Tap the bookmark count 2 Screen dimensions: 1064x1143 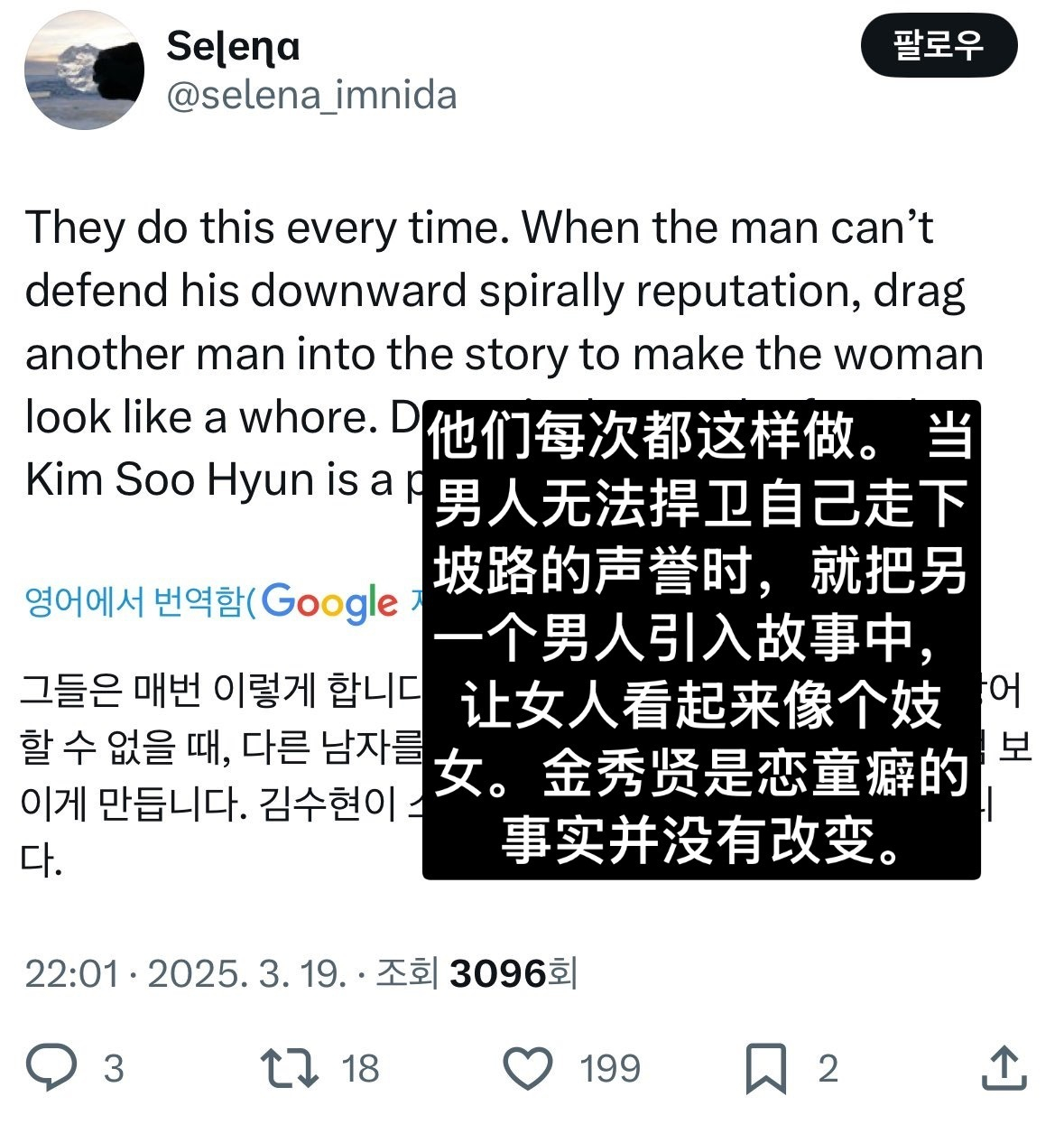coord(828,1069)
